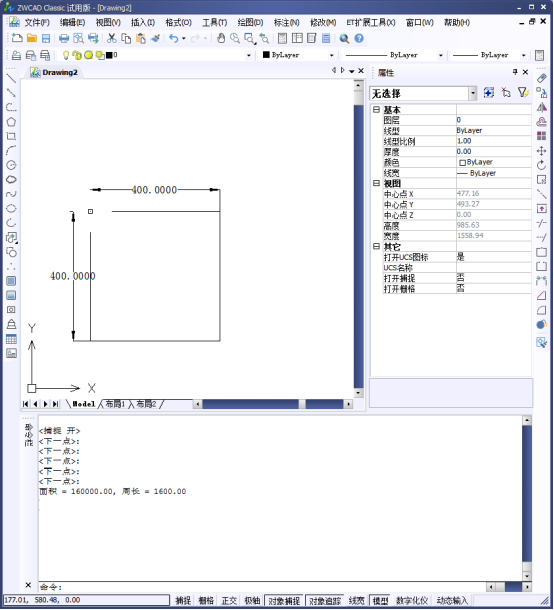Select the Circle drawing tool

(11, 165)
